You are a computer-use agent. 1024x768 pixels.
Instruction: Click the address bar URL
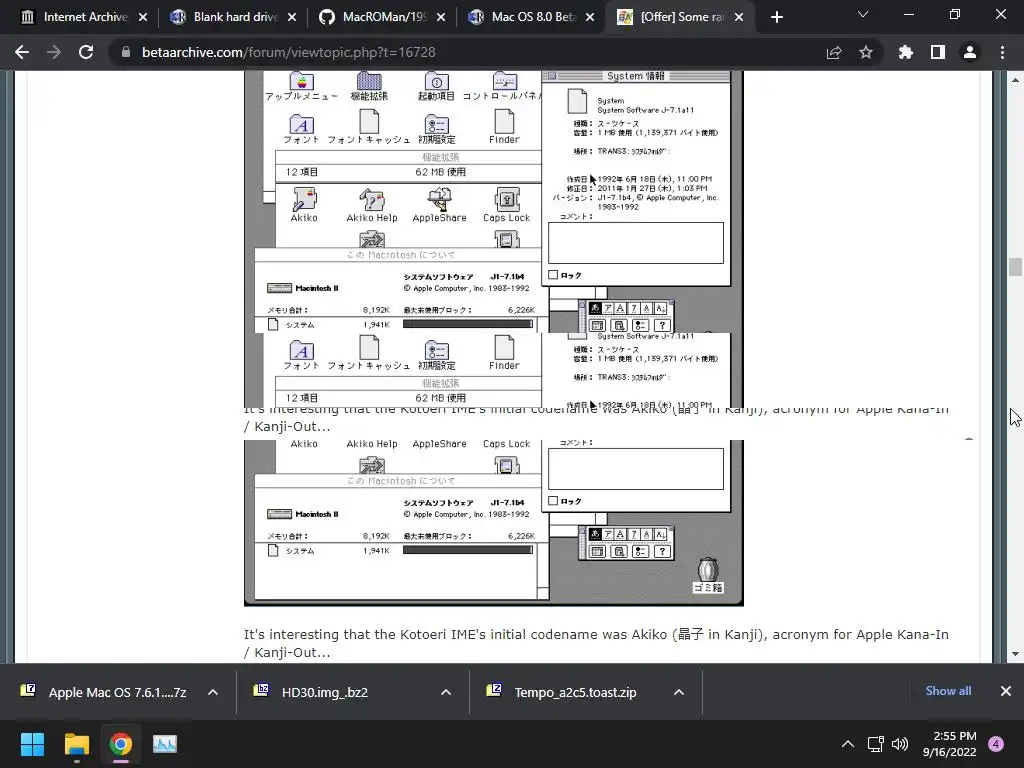click(x=289, y=52)
